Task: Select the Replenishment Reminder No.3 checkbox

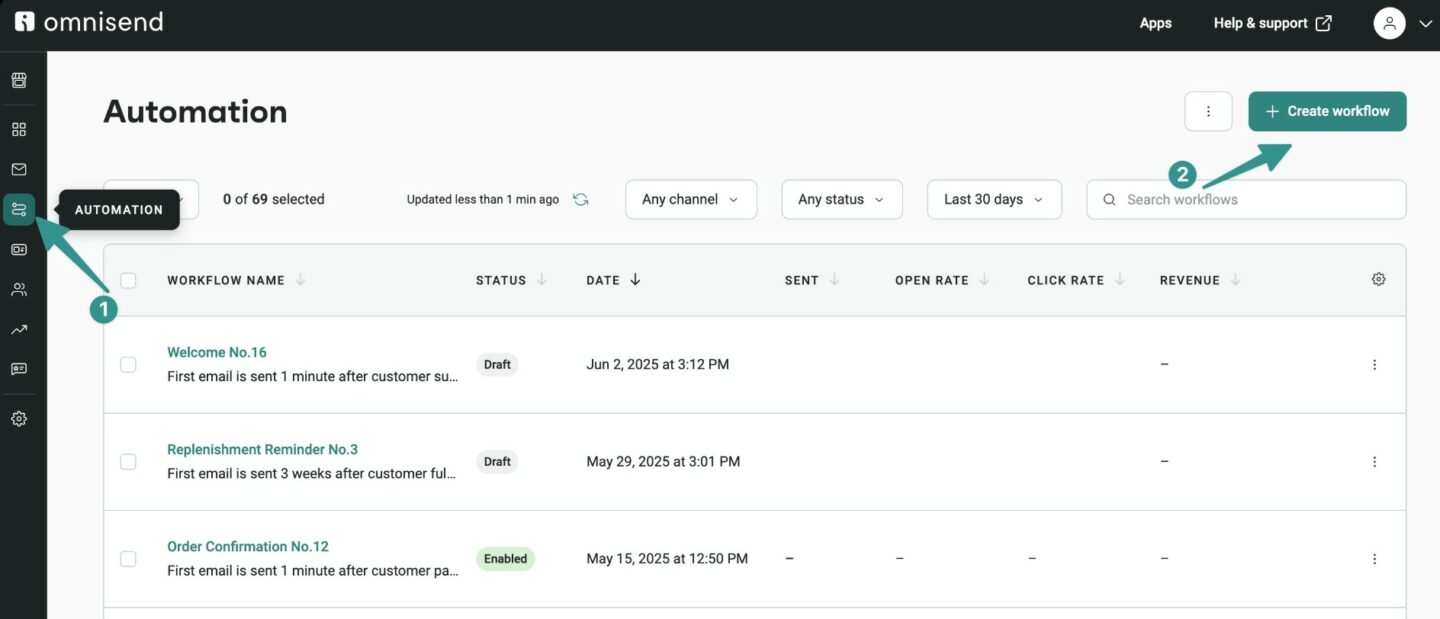Action: (128, 462)
